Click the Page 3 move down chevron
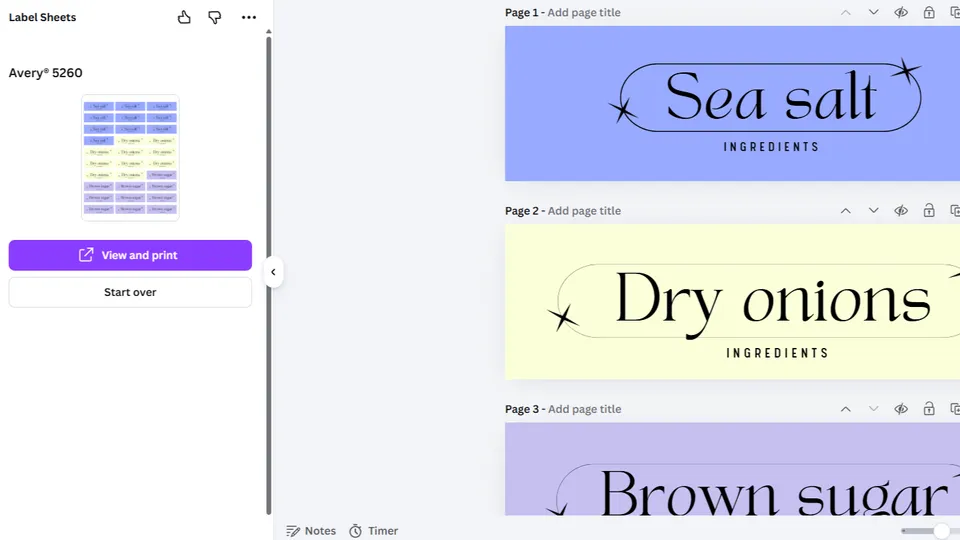 pyautogui.click(x=874, y=409)
